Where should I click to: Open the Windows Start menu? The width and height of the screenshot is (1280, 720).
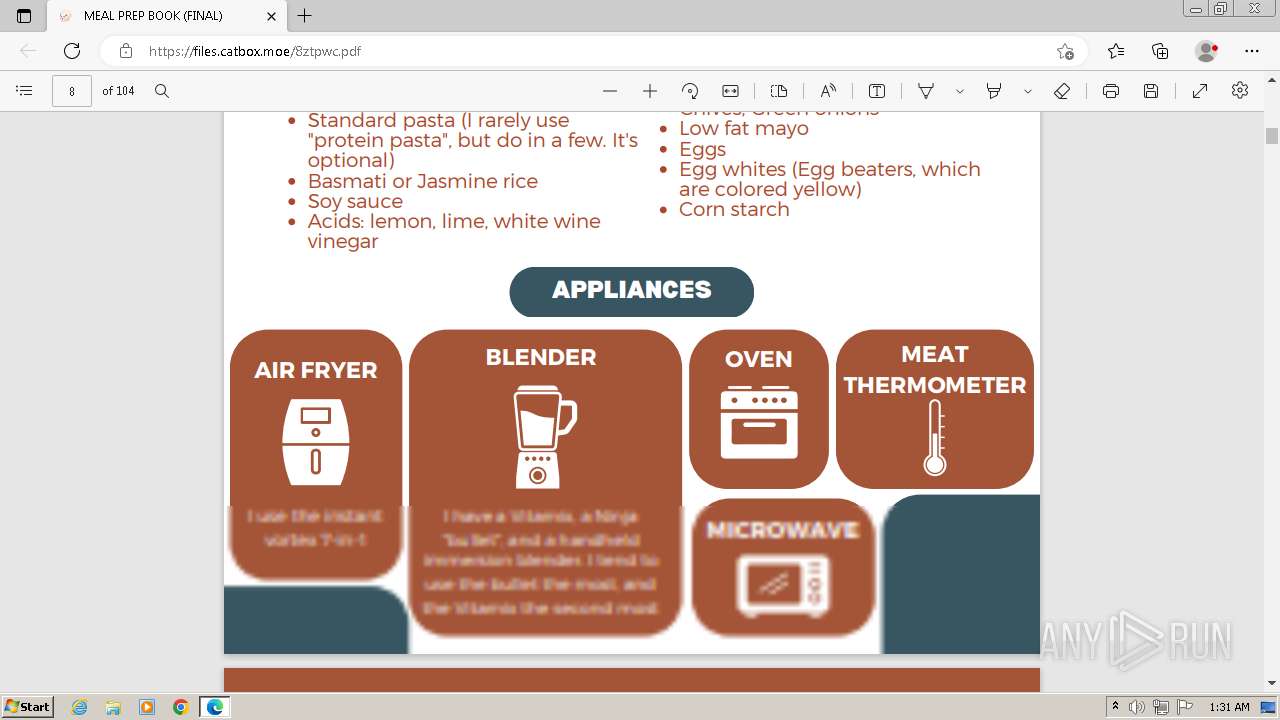coord(27,707)
